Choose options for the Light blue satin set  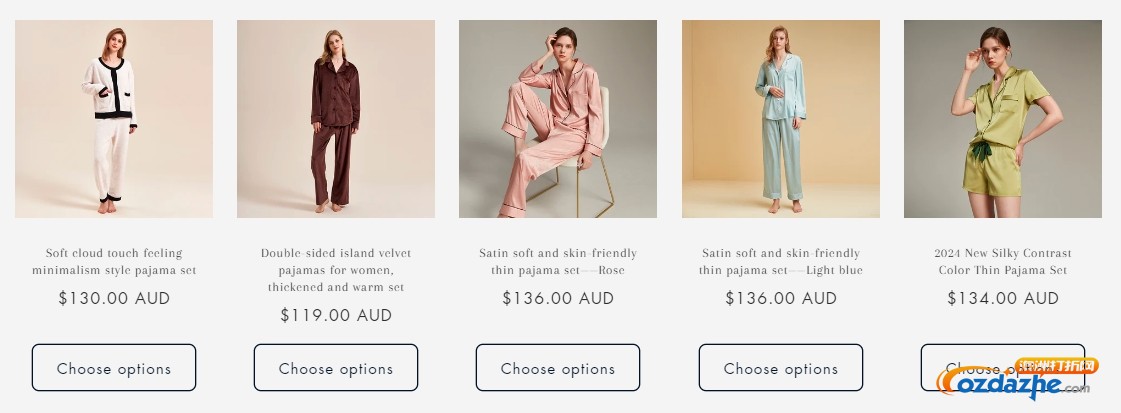(x=781, y=368)
